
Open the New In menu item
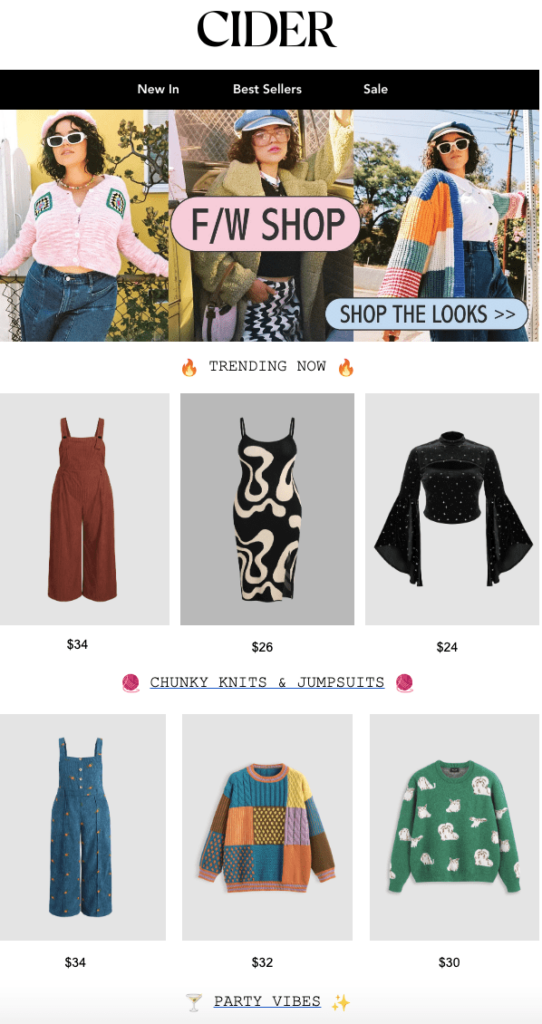pyautogui.click(x=158, y=89)
